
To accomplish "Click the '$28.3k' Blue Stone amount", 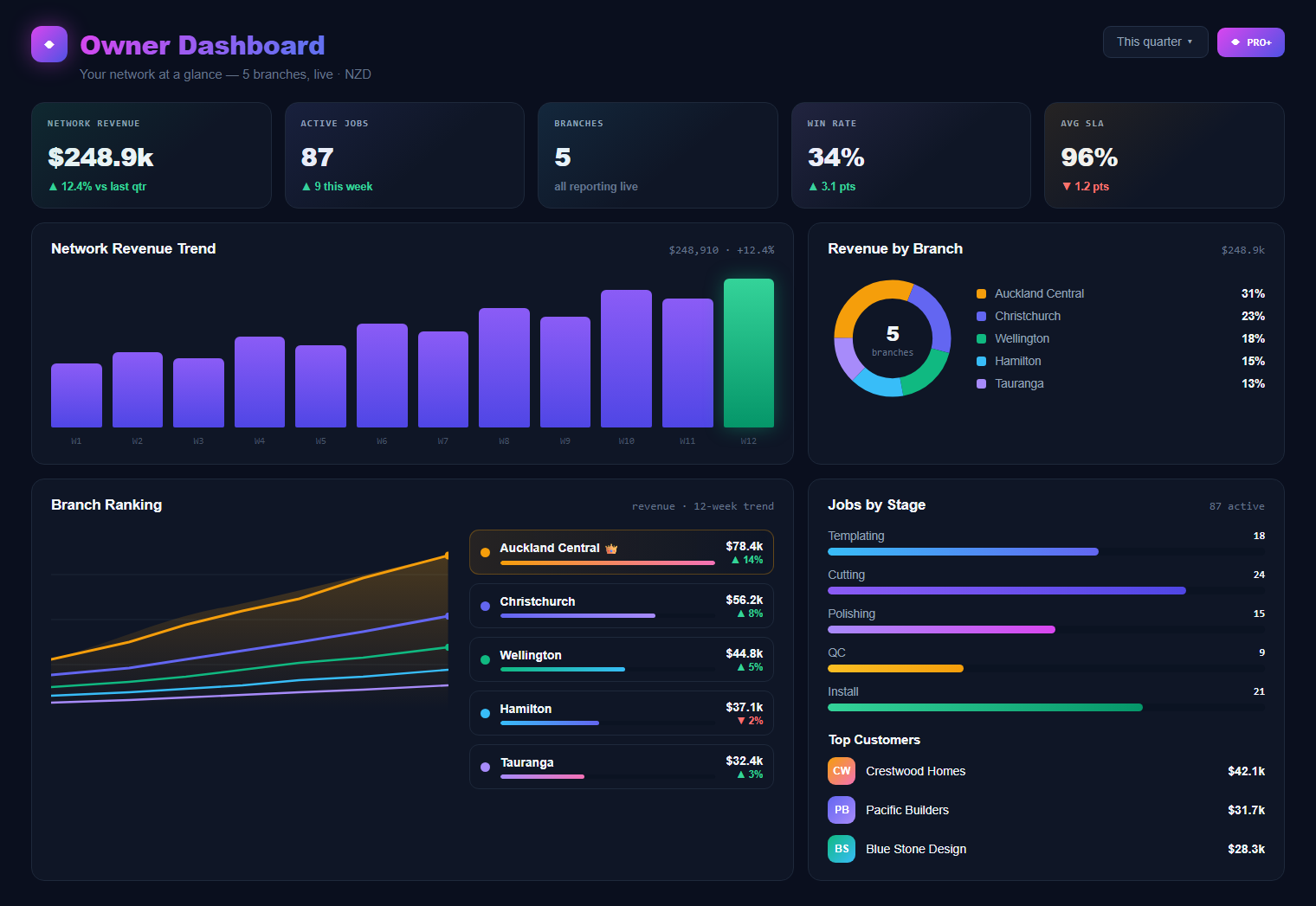I will point(1246,849).
